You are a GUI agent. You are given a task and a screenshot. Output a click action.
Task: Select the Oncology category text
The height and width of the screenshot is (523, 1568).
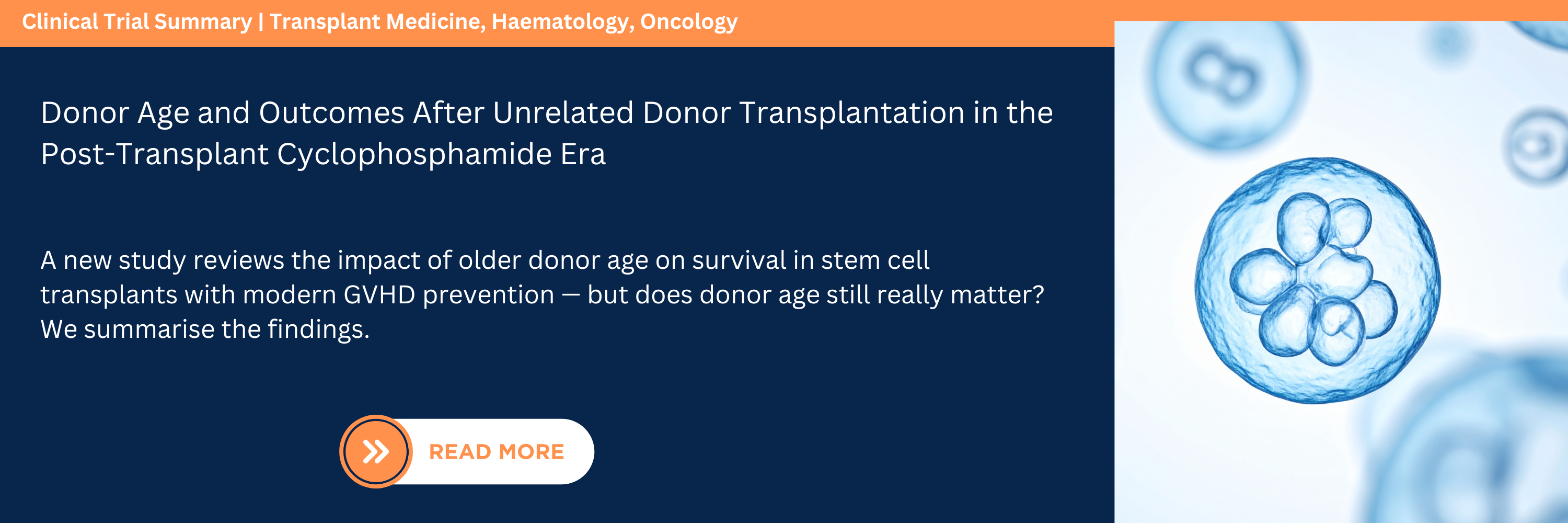[688, 22]
